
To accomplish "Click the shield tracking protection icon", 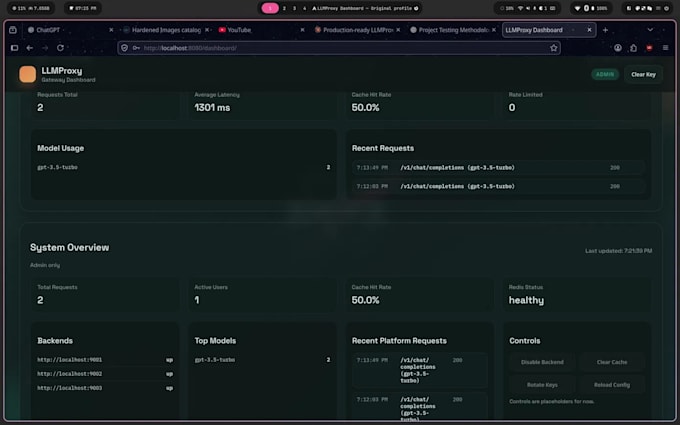I will 124,48.
